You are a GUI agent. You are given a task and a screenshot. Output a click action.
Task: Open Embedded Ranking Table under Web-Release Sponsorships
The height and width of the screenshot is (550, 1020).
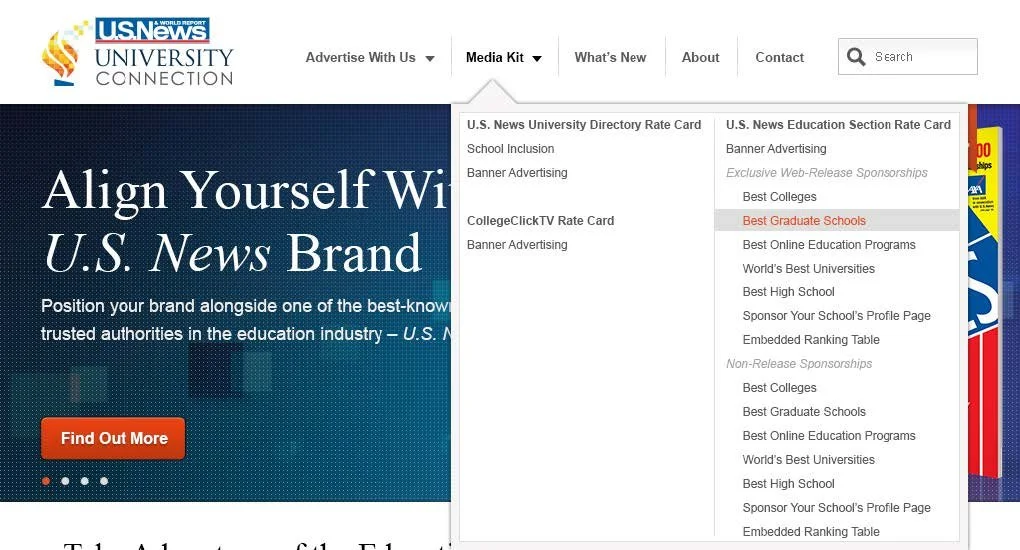click(811, 340)
